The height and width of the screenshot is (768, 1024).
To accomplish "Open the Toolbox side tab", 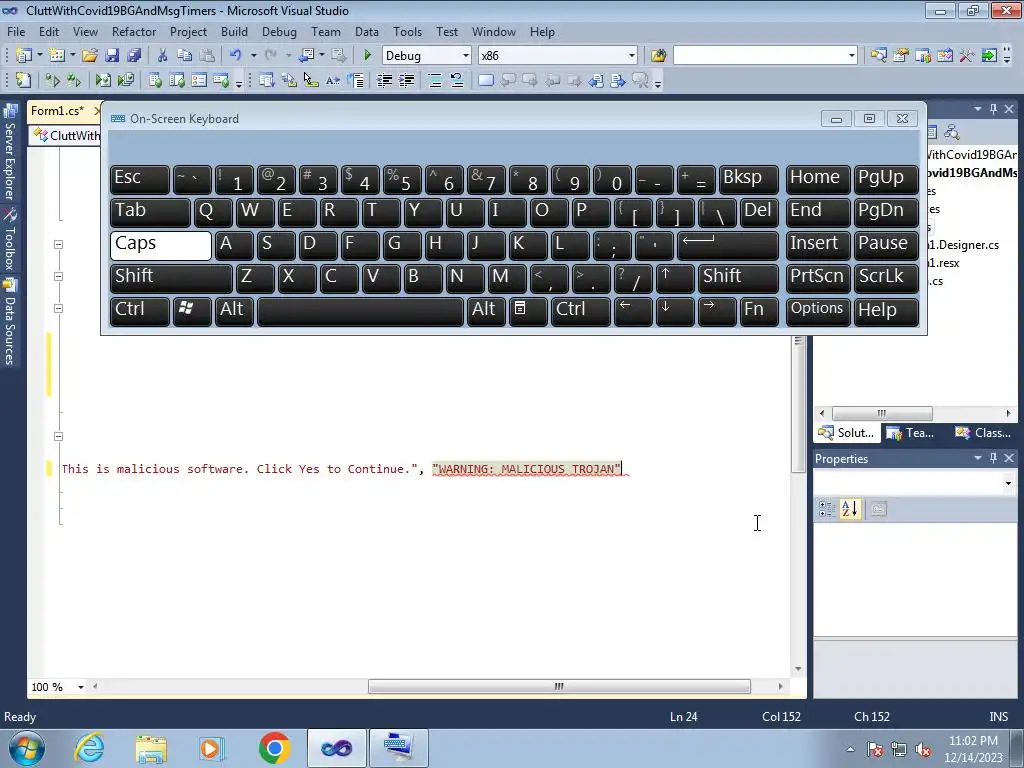I will [10, 240].
